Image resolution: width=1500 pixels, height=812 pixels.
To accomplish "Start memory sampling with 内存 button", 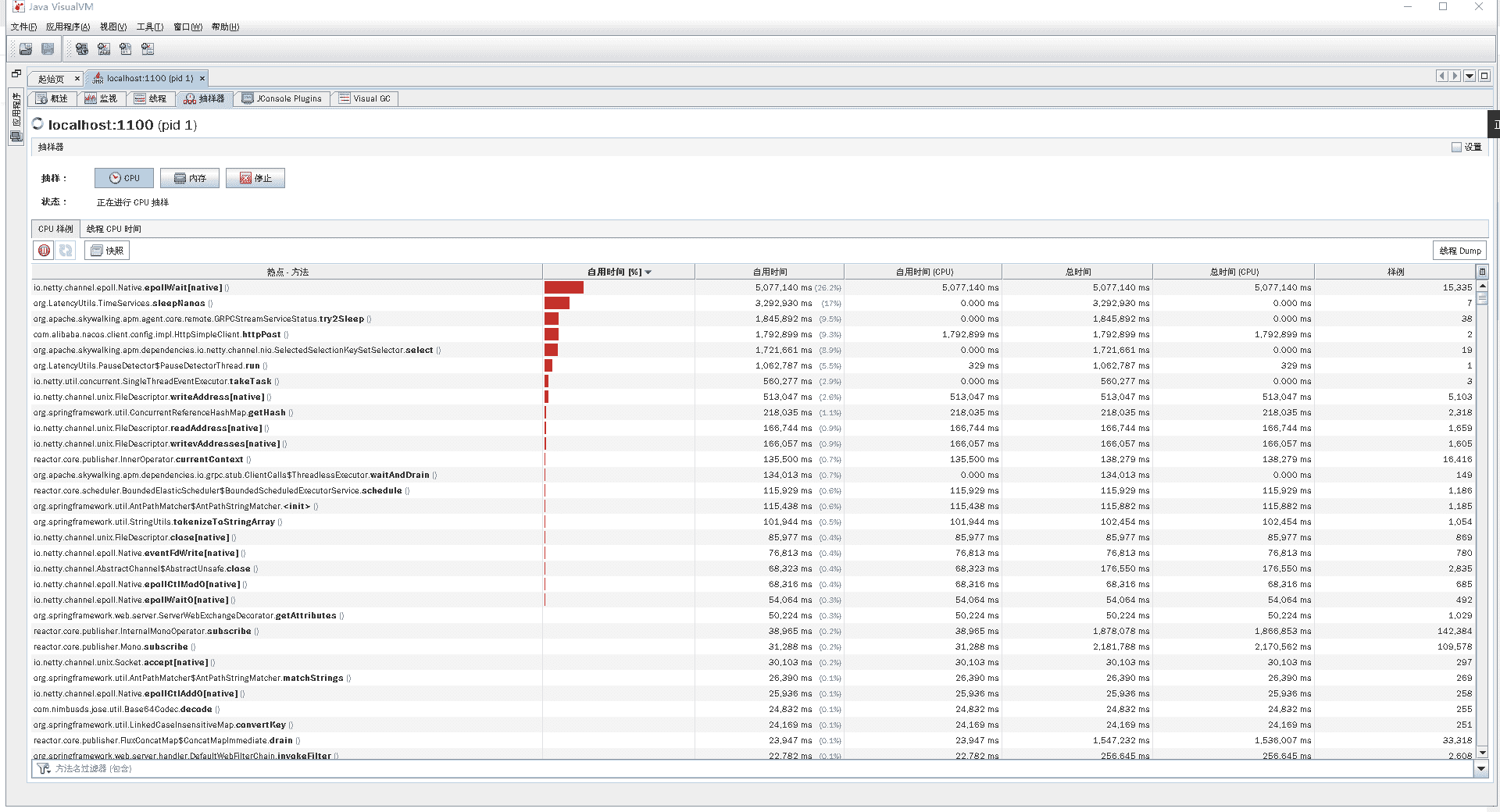I will (x=190, y=178).
